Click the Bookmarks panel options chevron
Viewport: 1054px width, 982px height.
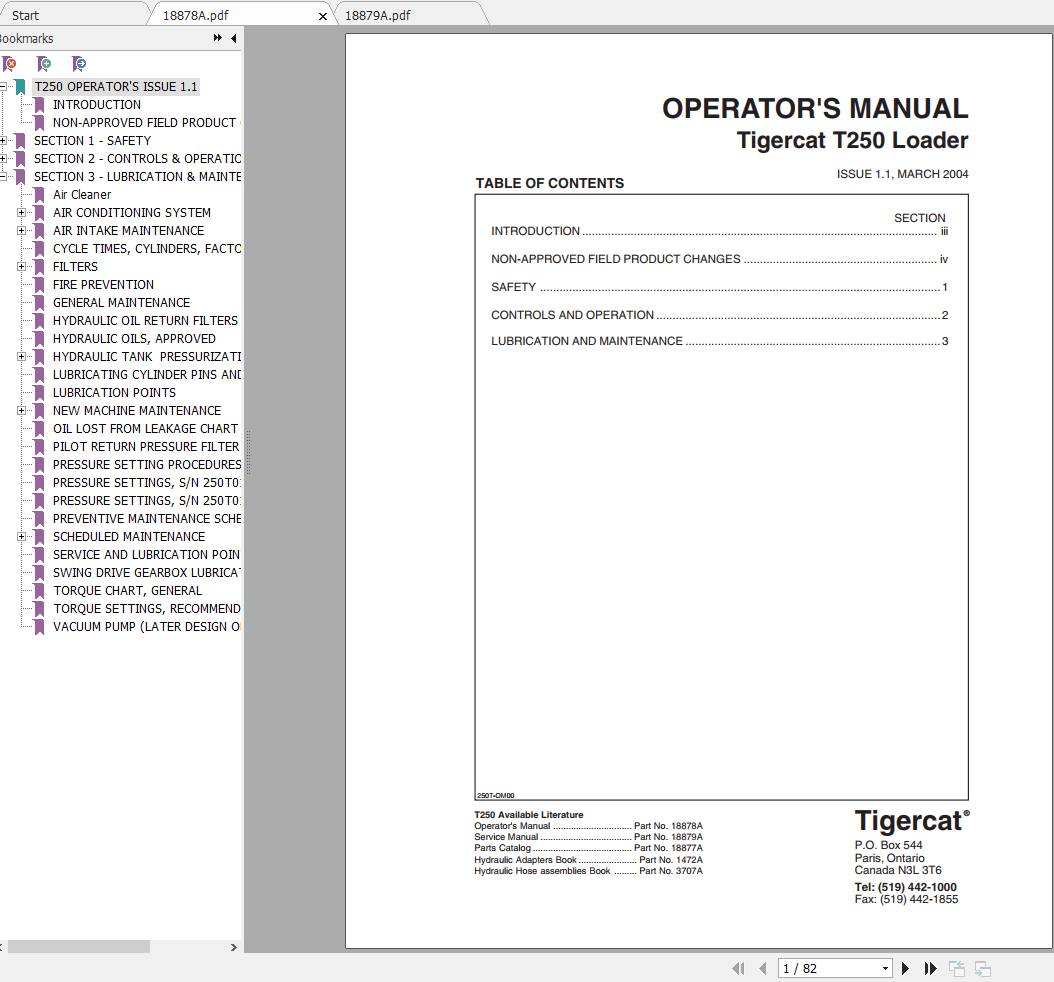click(215, 38)
